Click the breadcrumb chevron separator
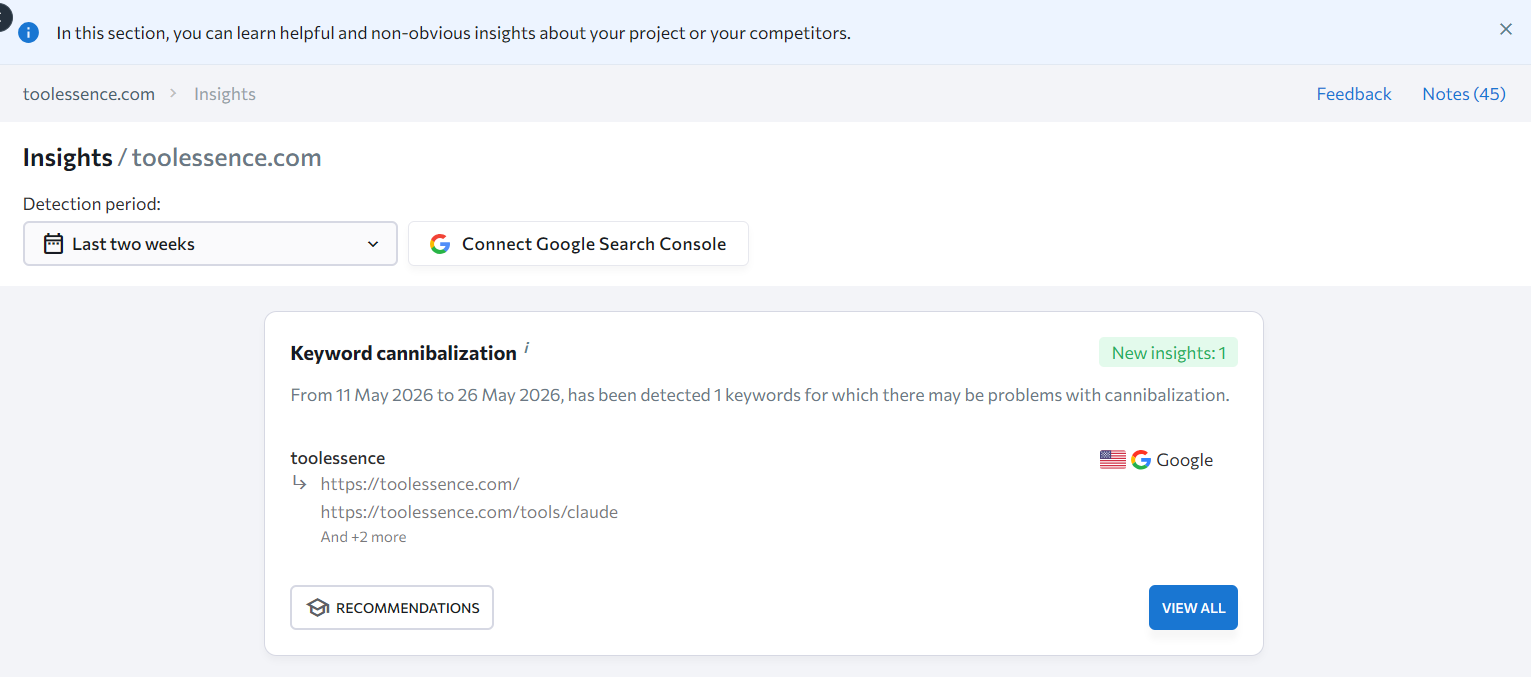This screenshot has width=1531, height=677. [x=173, y=93]
